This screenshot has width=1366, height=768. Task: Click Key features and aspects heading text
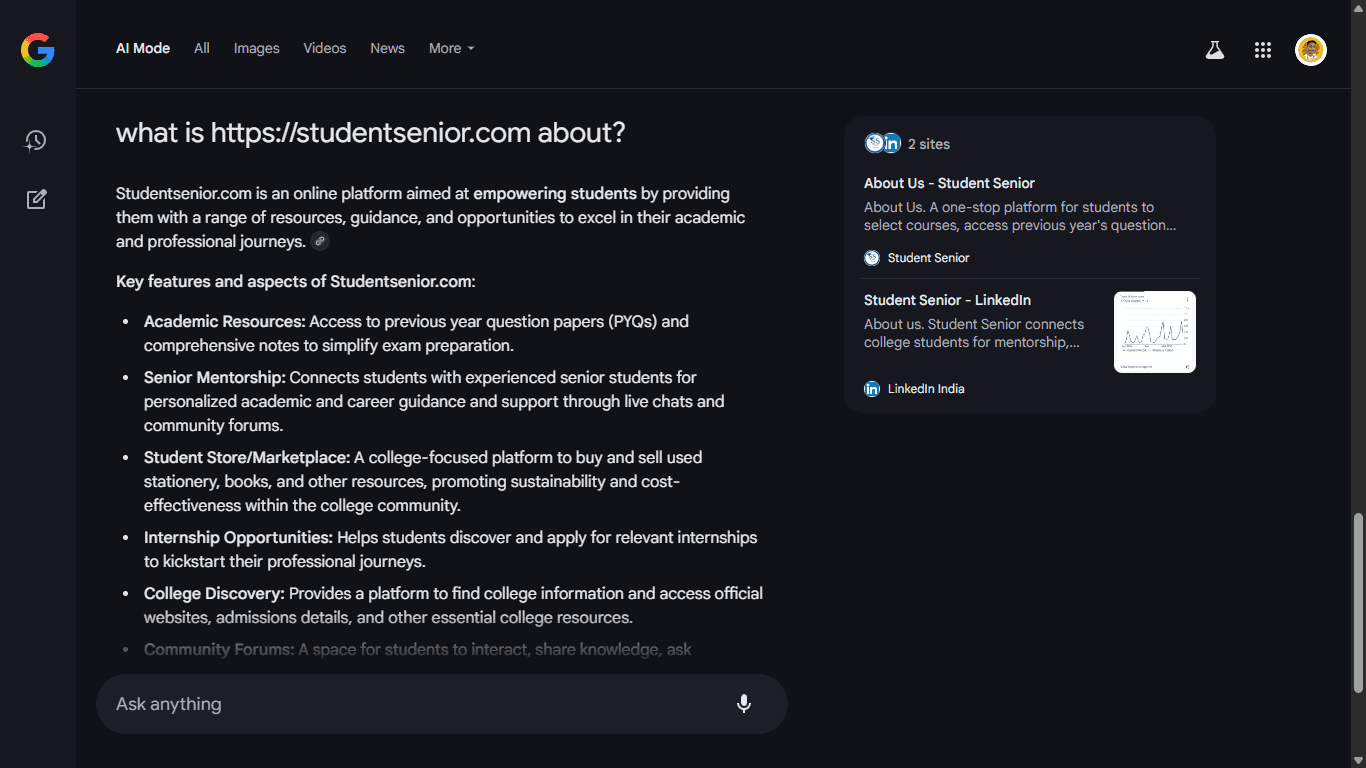[296, 282]
